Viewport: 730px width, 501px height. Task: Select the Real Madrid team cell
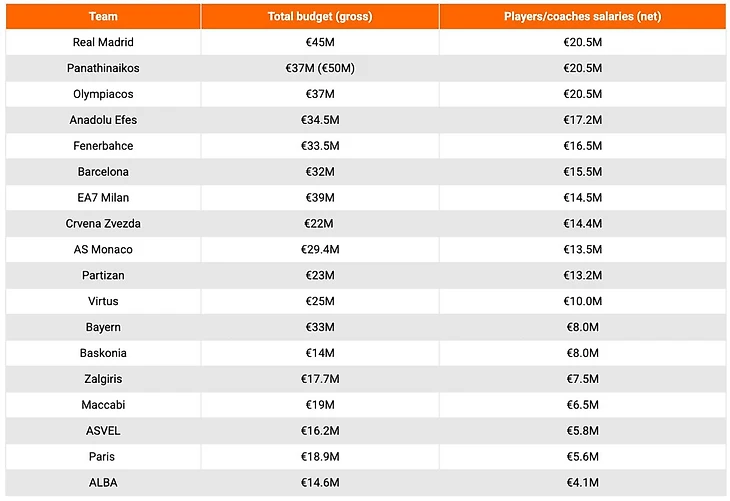pyautogui.click(x=103, y=42)
